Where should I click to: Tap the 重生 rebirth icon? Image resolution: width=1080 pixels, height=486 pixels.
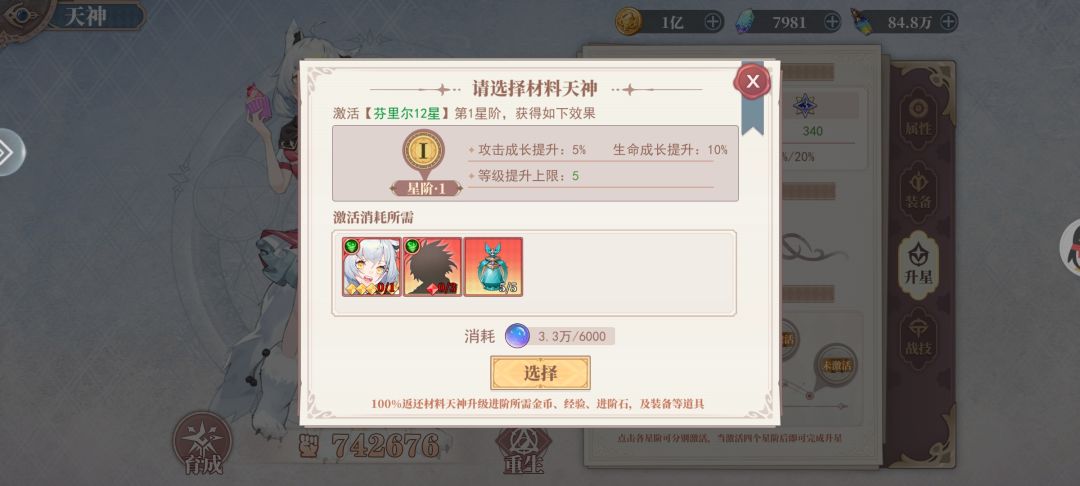point(523,447)
